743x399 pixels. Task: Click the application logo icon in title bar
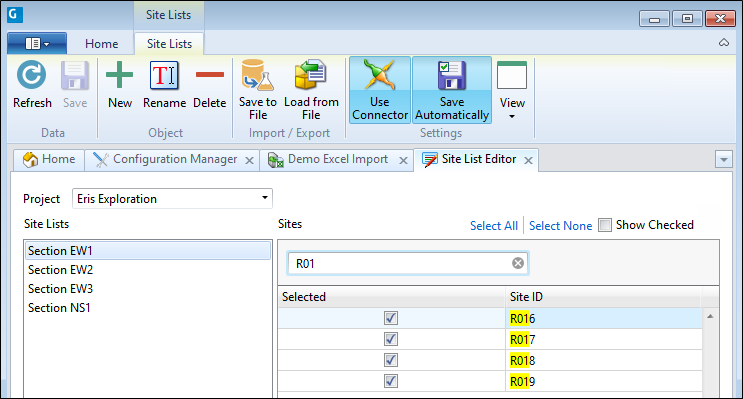(x=15, y=14)
